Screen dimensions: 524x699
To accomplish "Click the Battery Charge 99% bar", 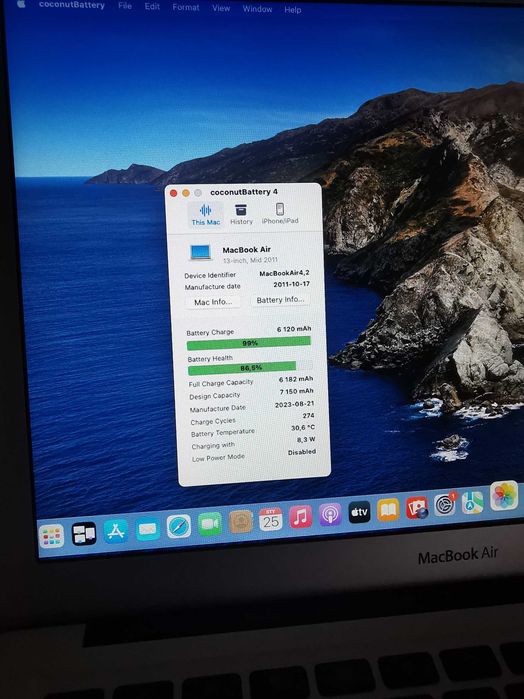I will click(x=249, y=343).
